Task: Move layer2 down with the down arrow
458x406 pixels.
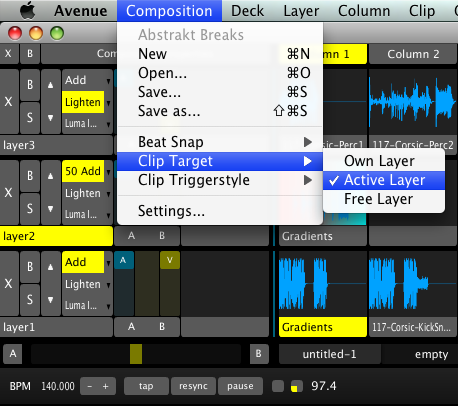Action: (x=50, y=209)
